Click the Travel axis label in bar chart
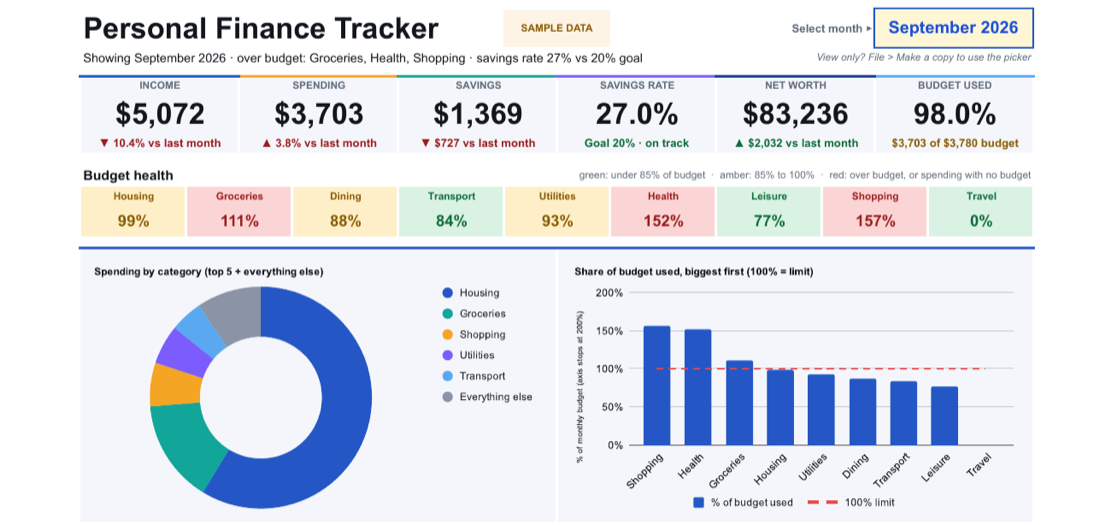 [979, 466]
